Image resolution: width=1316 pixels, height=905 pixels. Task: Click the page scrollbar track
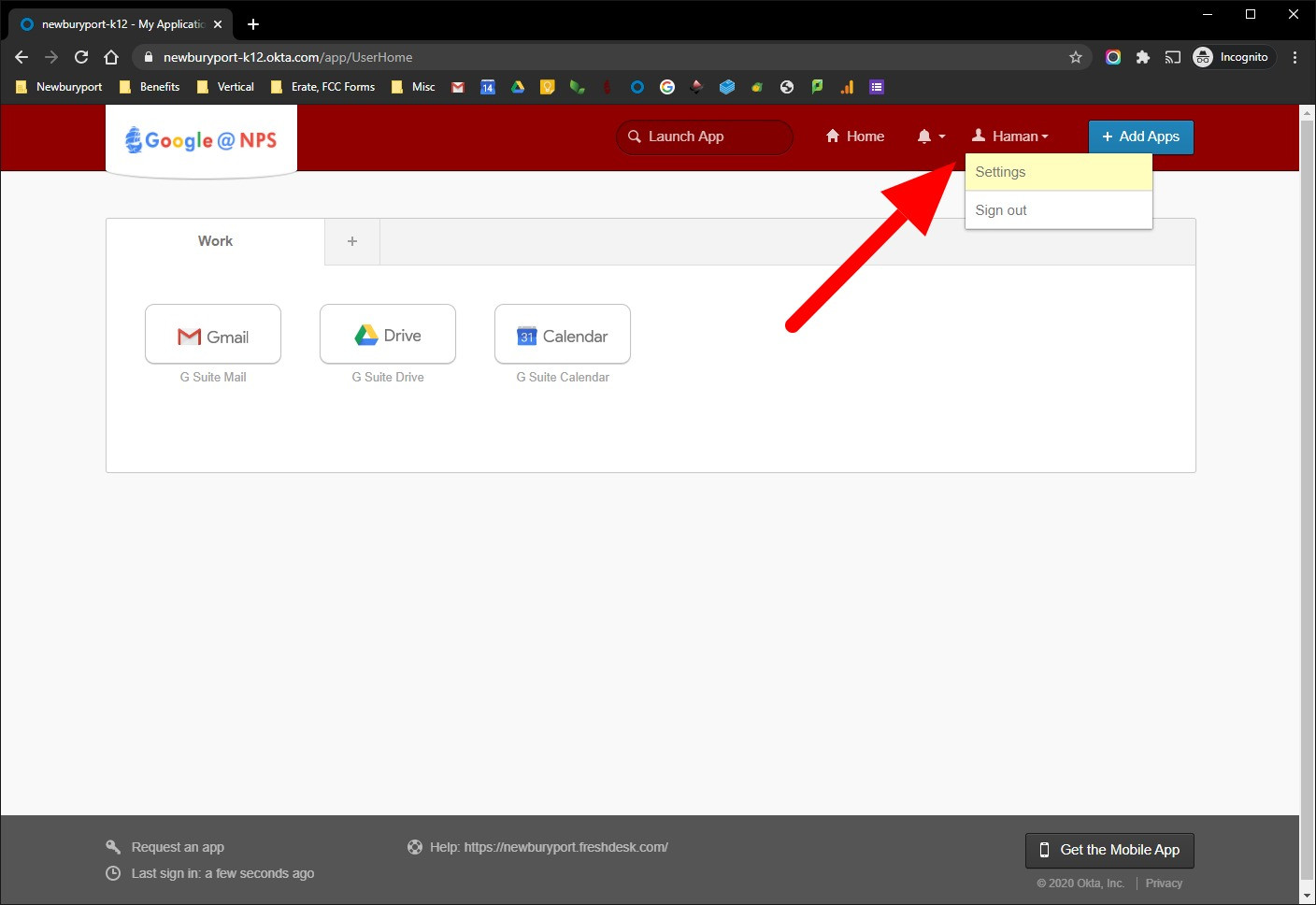tap(1308, 505)
